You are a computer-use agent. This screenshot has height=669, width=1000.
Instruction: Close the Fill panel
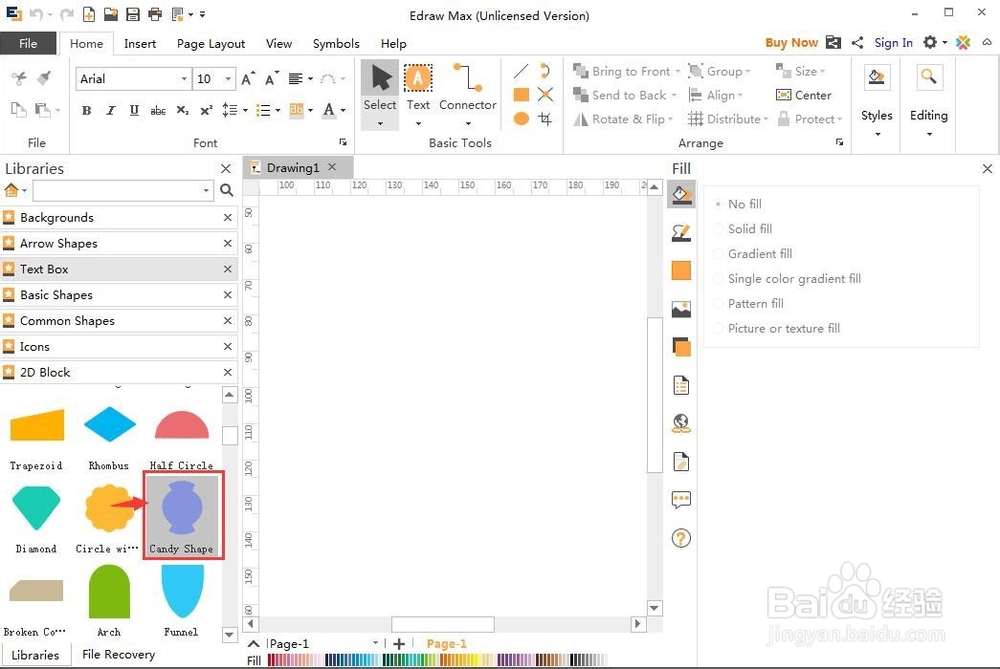click(987, 168)
